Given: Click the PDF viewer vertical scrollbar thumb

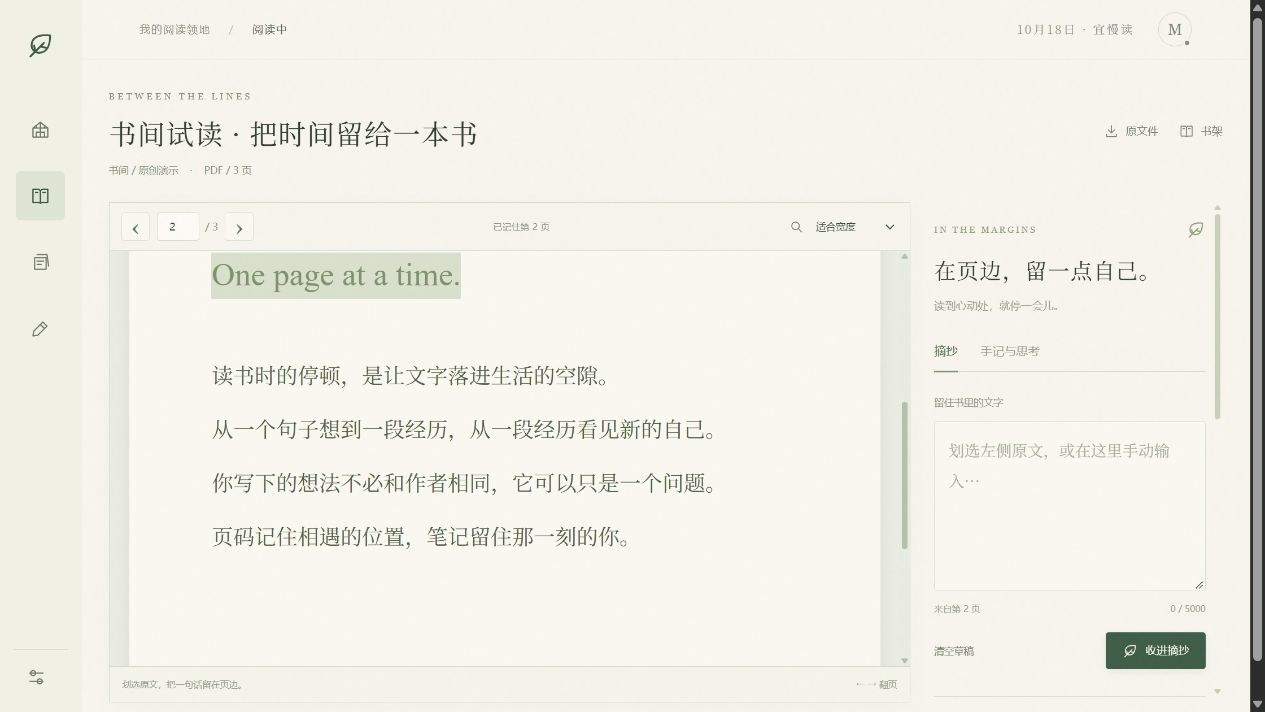Looking at the screenshot, I should [x=905, y=475].
